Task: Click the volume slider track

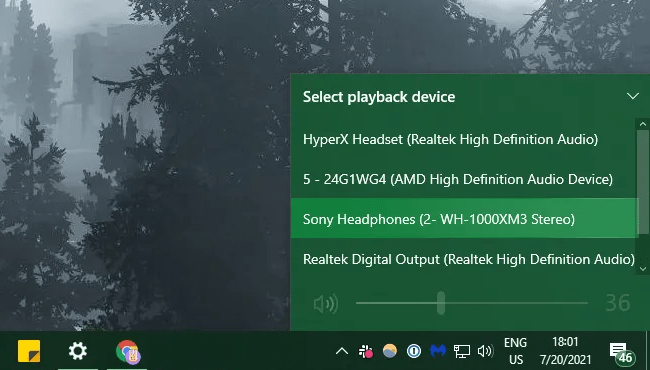Action: 471,303
